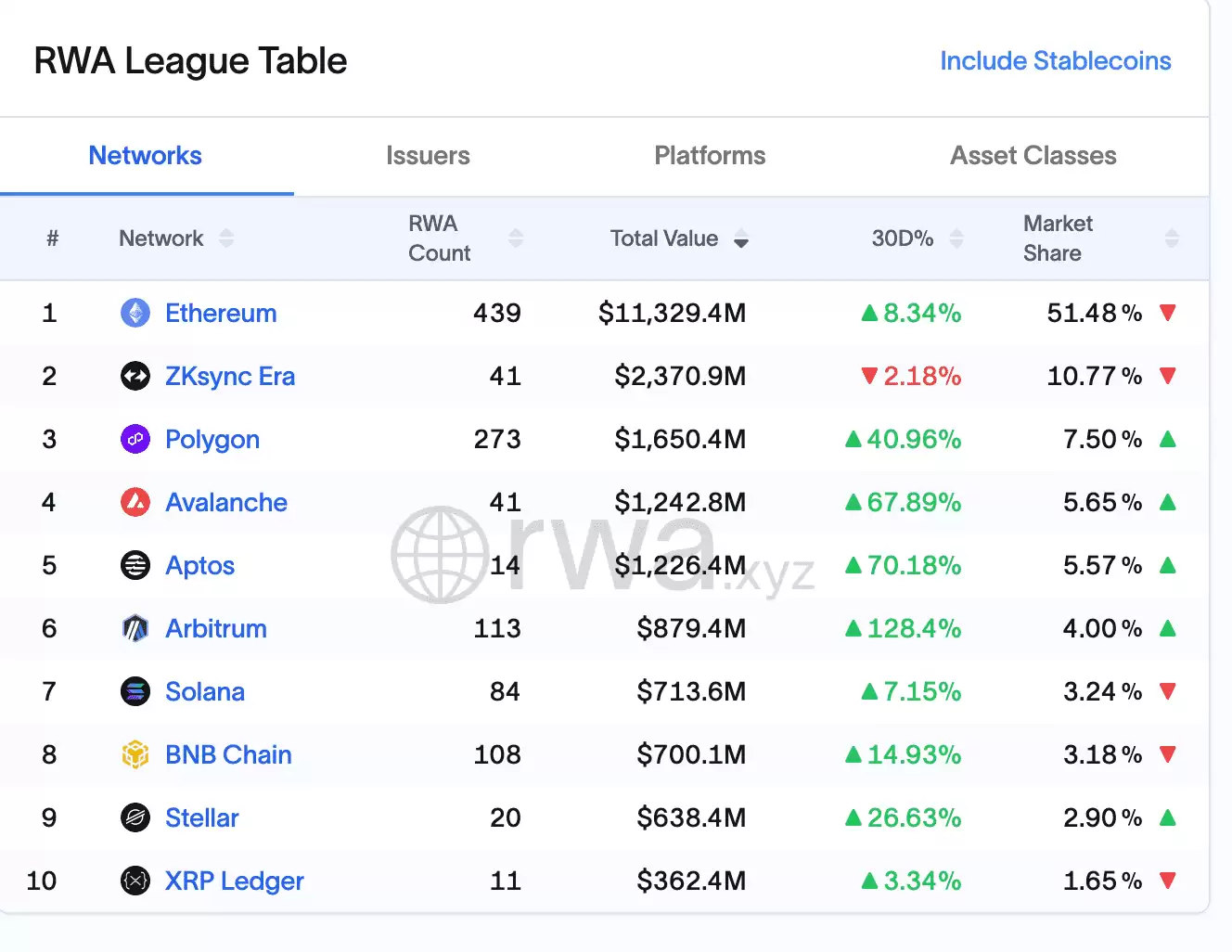
Task: Click the Solana logo icon
Action: click(135, 692)
